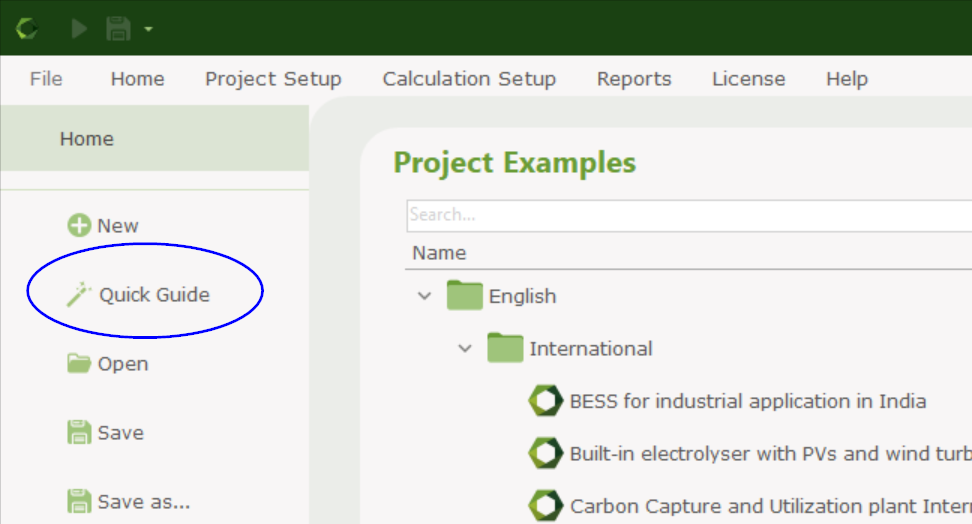This screenshot has height=524, width=972.
Task: Click the run play icon in title bar
Action: (79, 29)
